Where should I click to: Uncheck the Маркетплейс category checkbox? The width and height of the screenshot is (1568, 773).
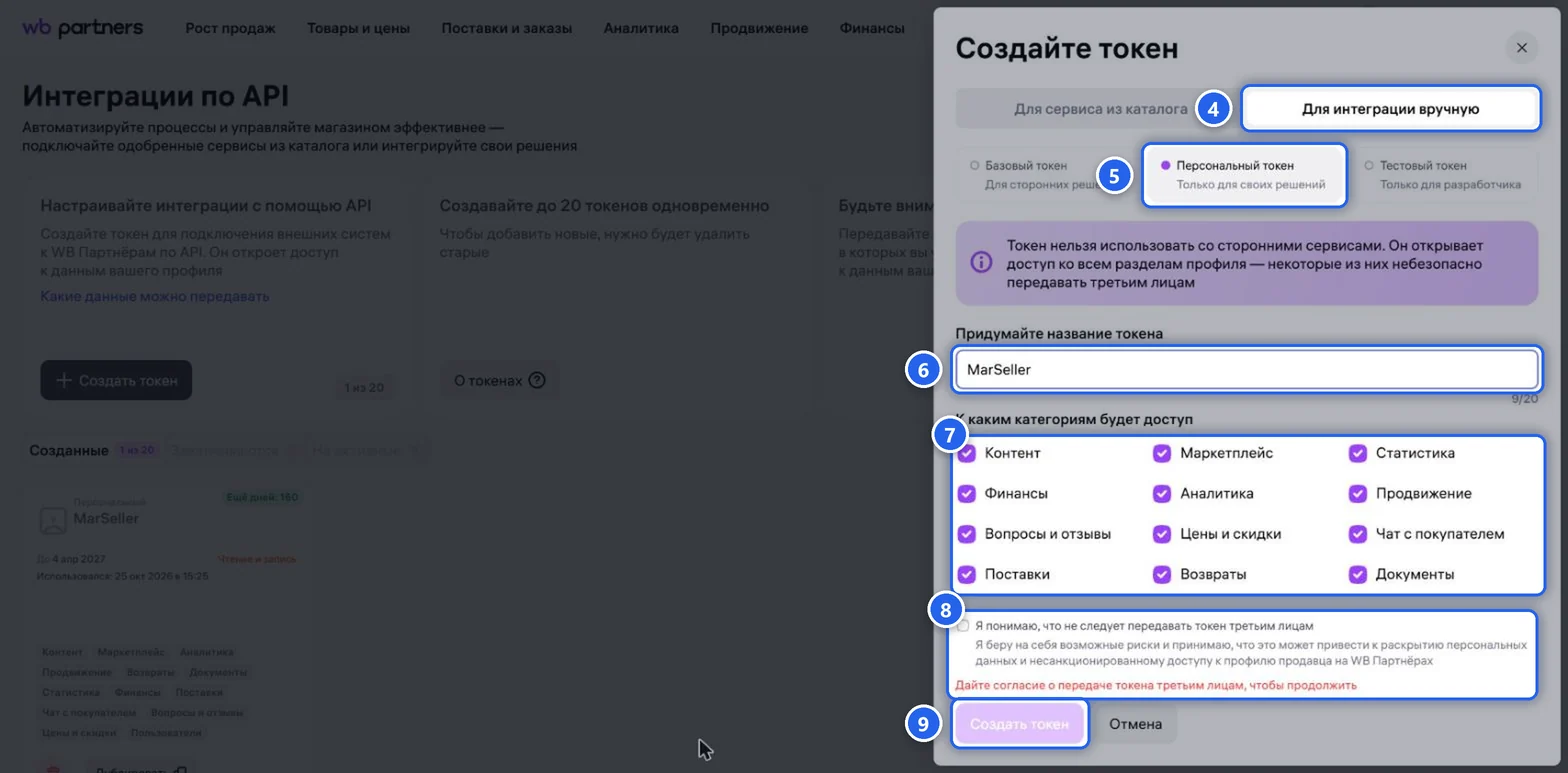(1162, 453)
